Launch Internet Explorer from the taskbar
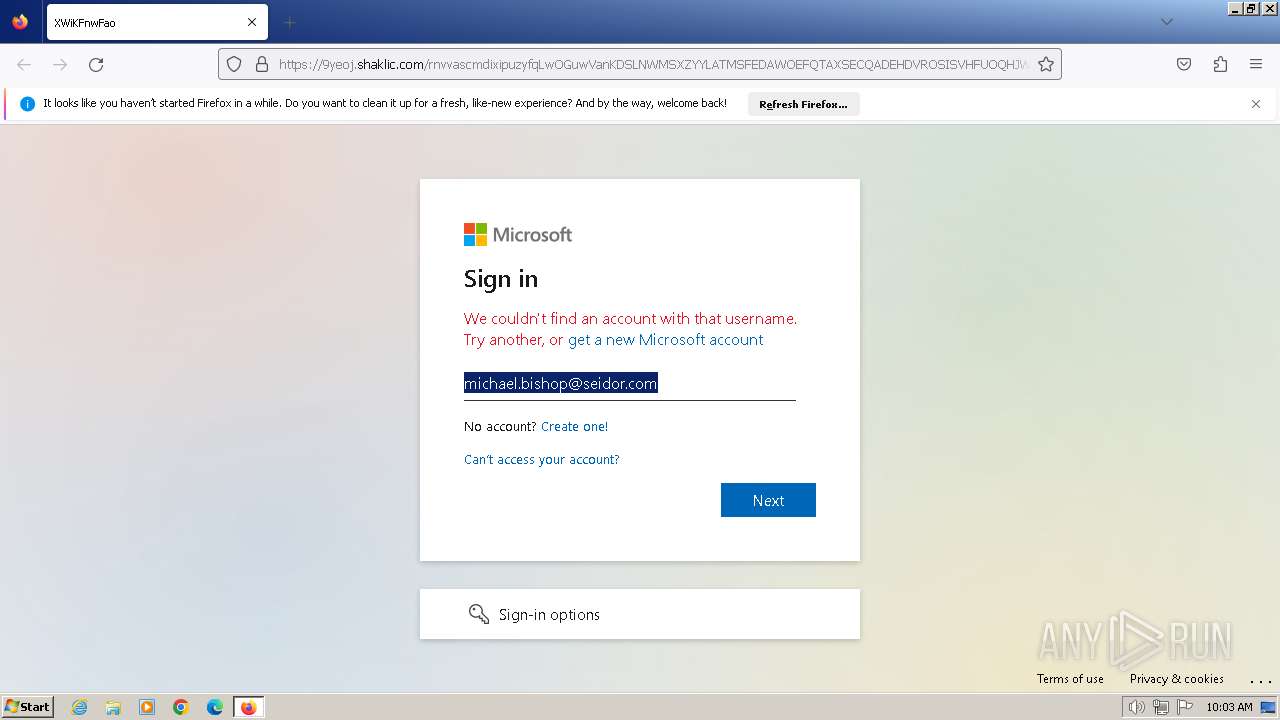Viewport: 1280px width, 720px height. click(80, 707)
